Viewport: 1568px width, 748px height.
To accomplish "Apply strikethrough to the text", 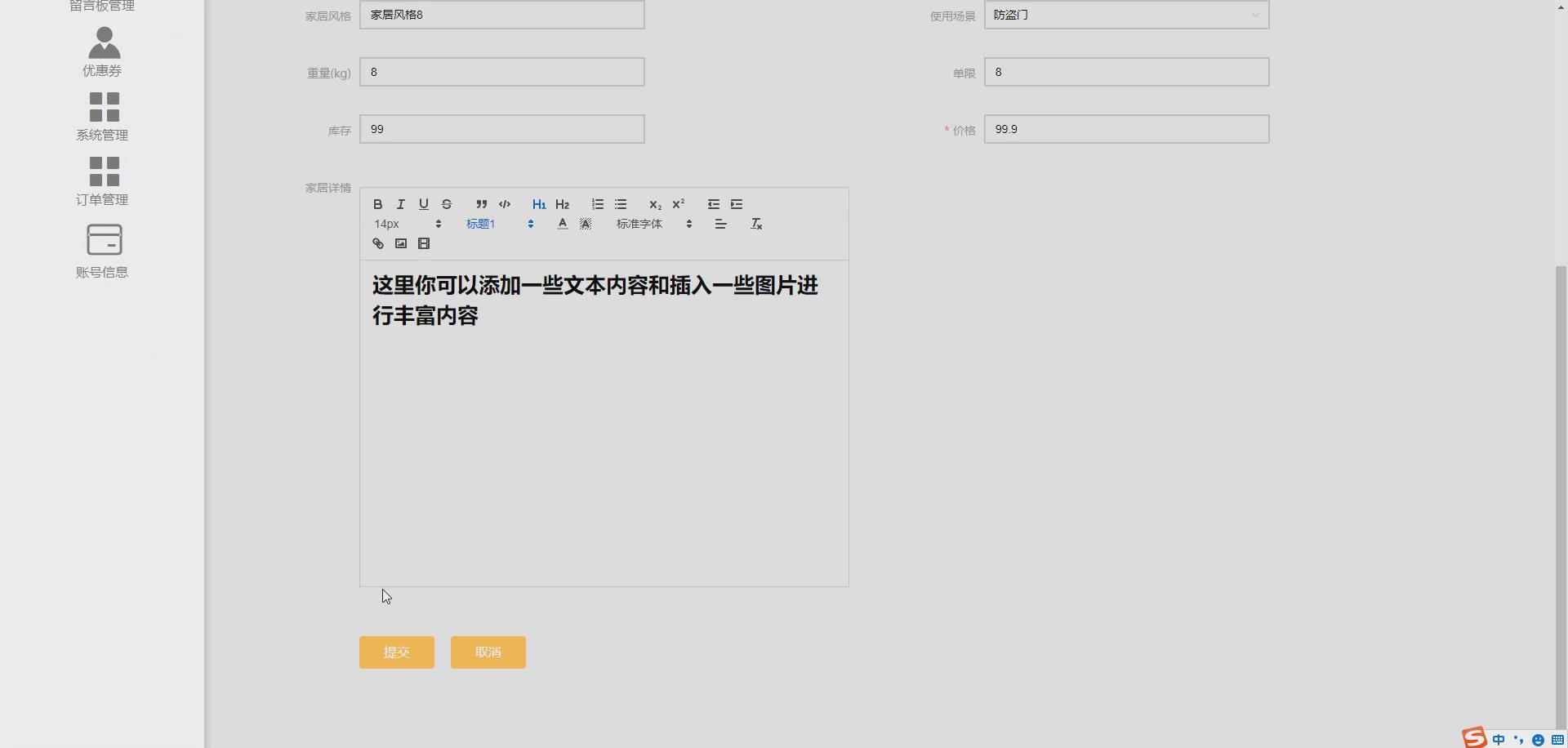I will [447, 204].
